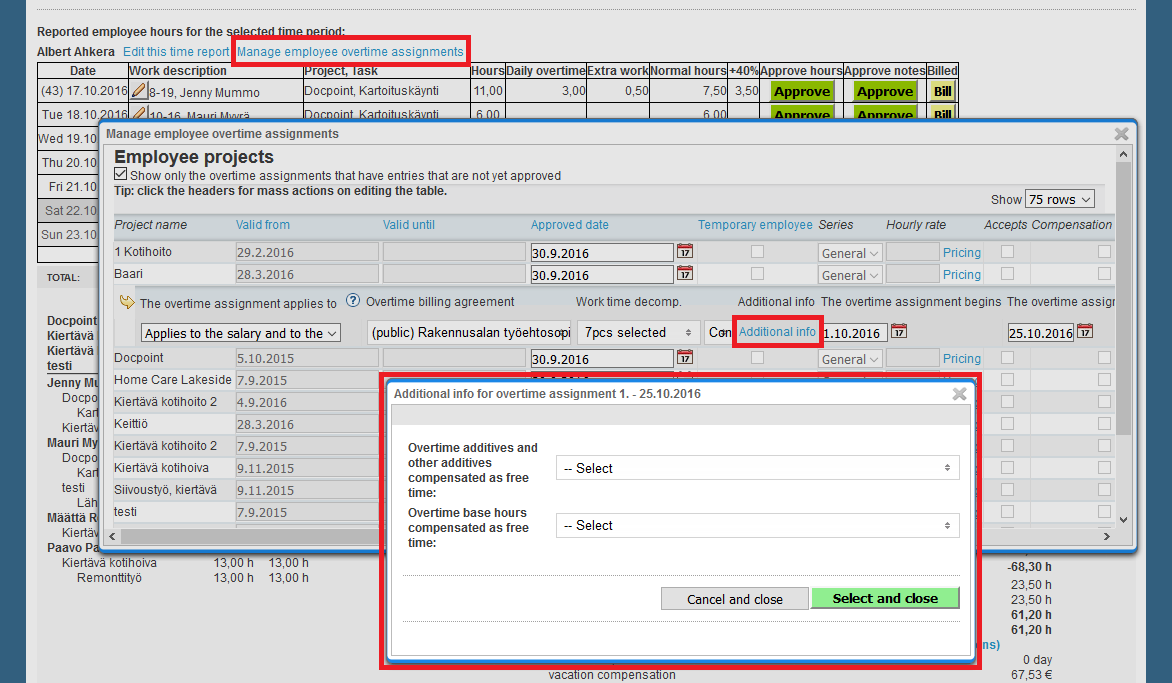Open overtime base hours free time Select dropdown
Viewport: 1172px width, 683px height.
tap(757, 525)
